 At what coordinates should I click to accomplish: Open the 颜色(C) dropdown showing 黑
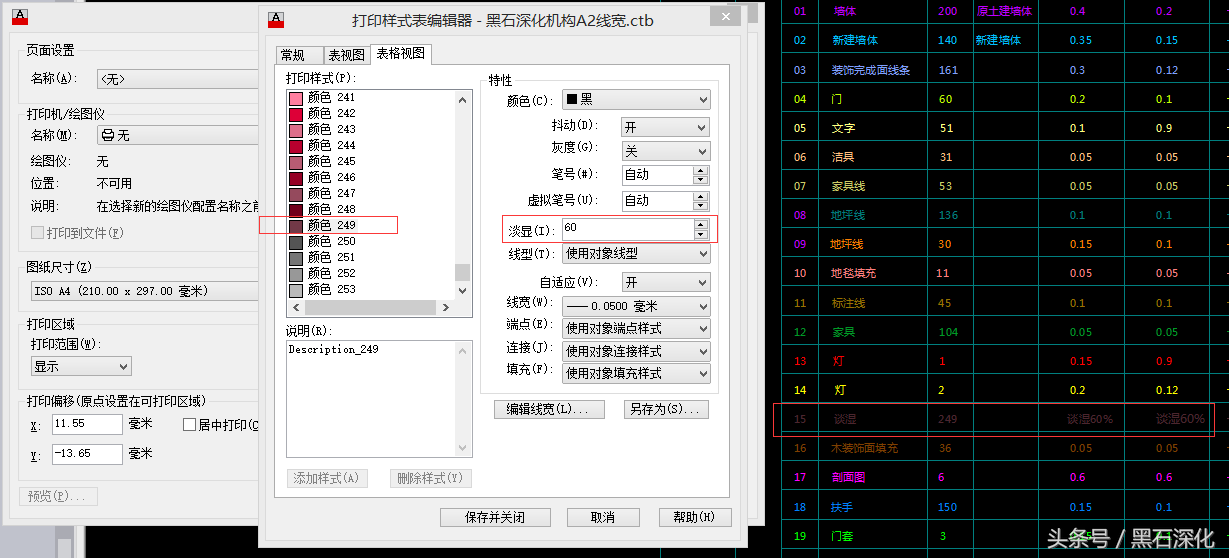636,99
